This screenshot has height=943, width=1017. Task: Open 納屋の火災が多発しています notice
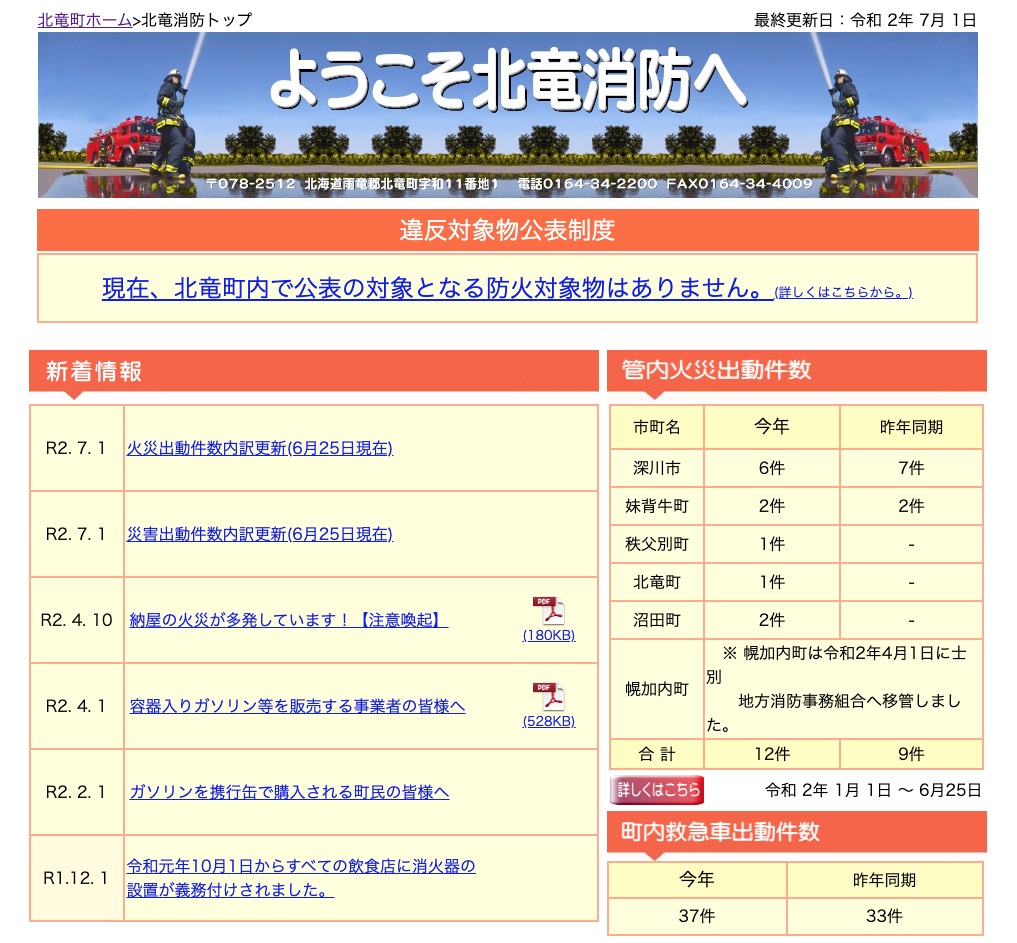pyautogui.click(x=288, y=620)
